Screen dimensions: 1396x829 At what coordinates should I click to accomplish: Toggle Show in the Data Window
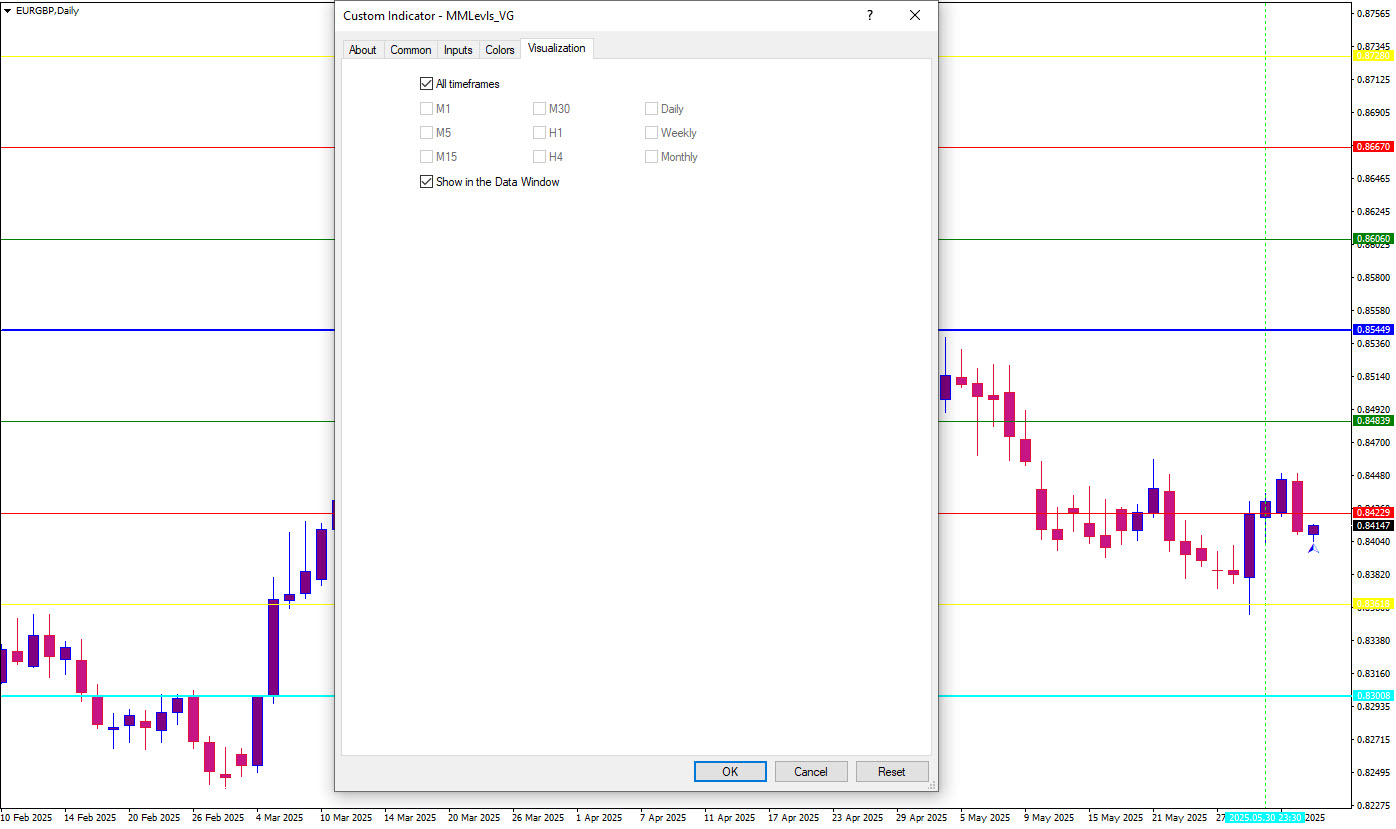(x=427, y=182)
